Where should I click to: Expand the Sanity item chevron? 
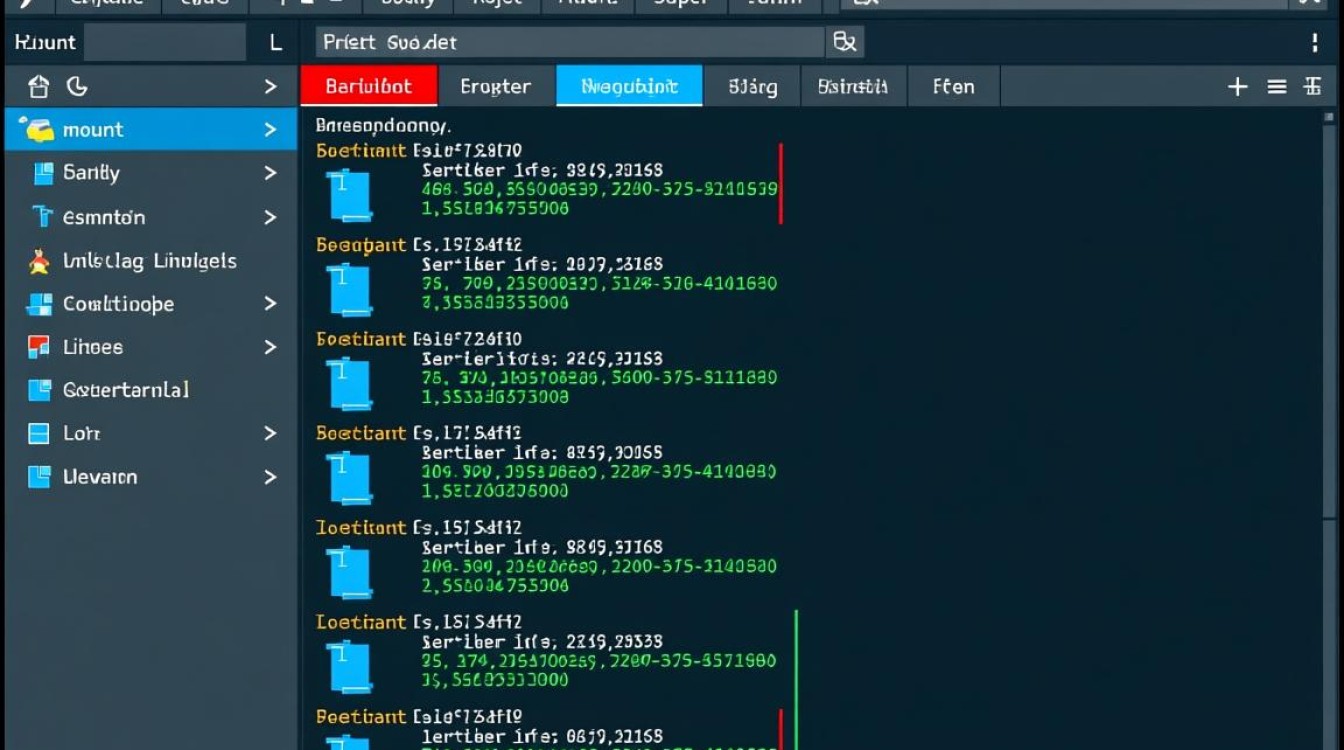point(270,173)
